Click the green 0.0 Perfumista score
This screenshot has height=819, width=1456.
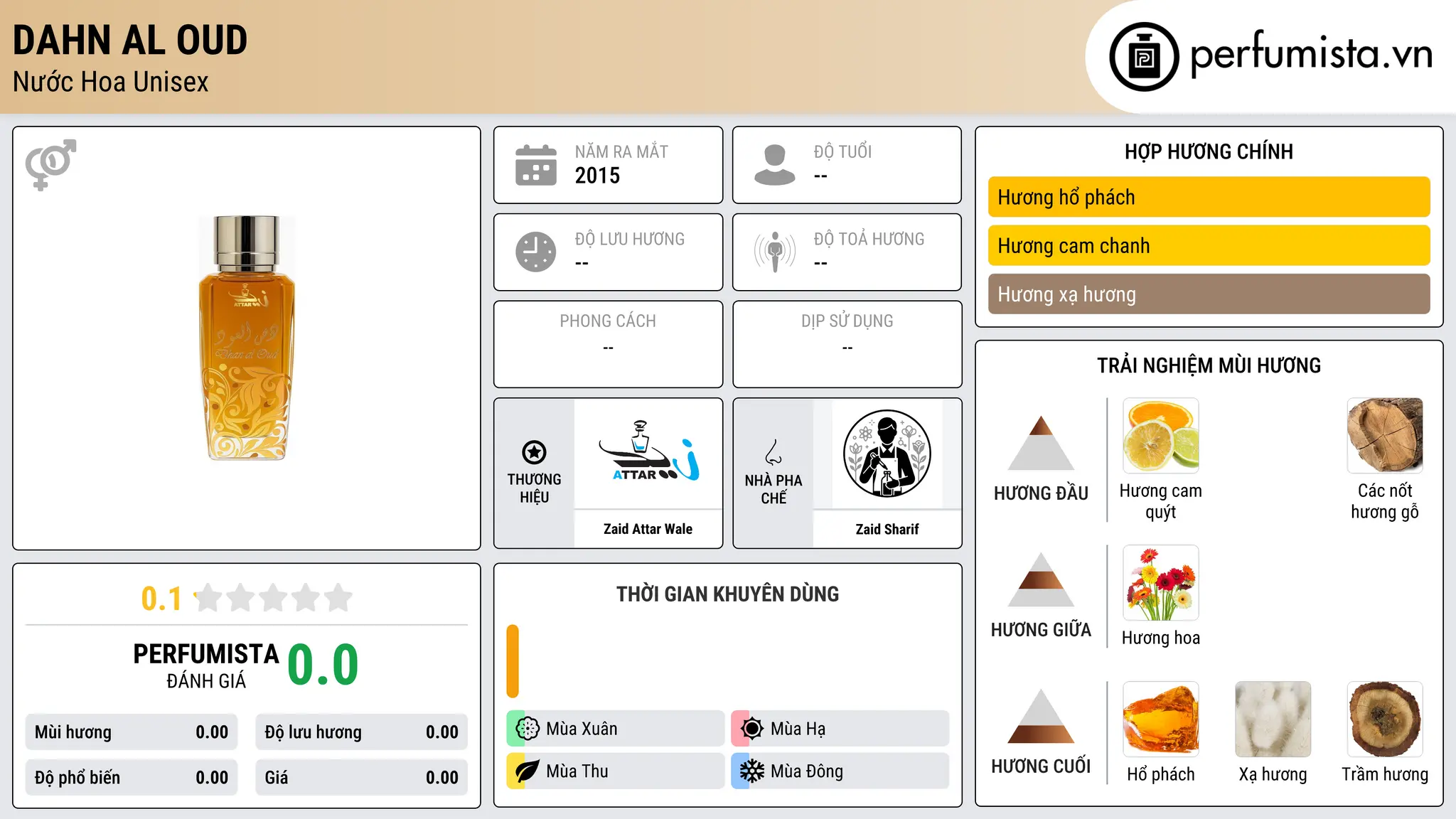point(323,664)
